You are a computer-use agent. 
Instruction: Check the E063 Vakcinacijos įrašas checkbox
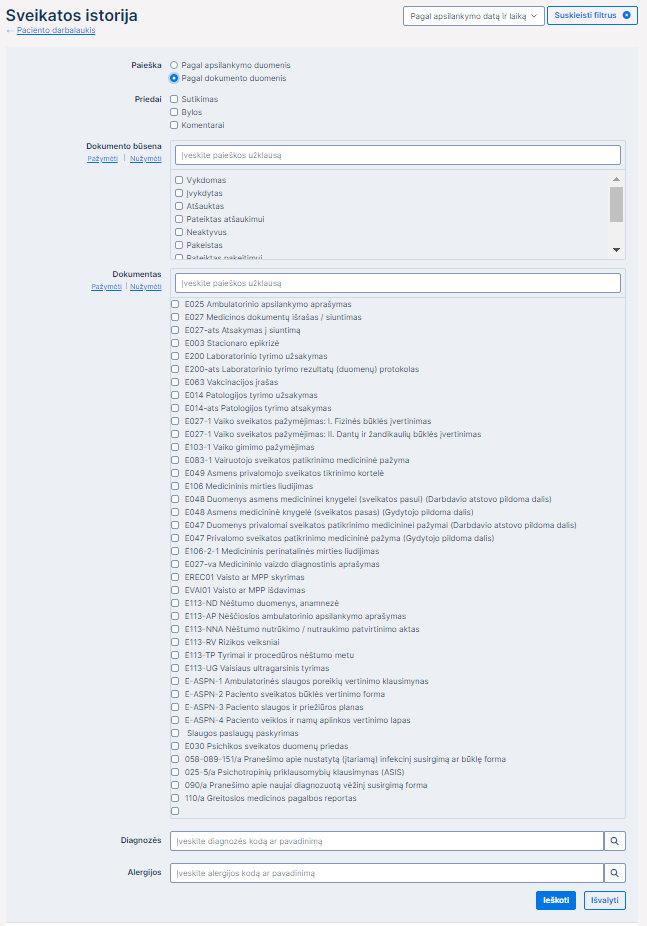click(x=176, y=382)
